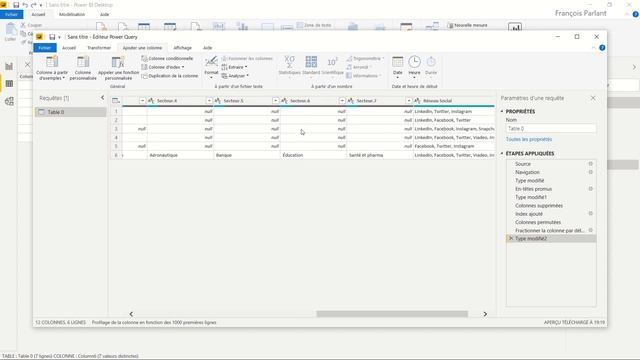Collapse the Power Query ribbon
640x360 pixels.
(x=593, y=48)
